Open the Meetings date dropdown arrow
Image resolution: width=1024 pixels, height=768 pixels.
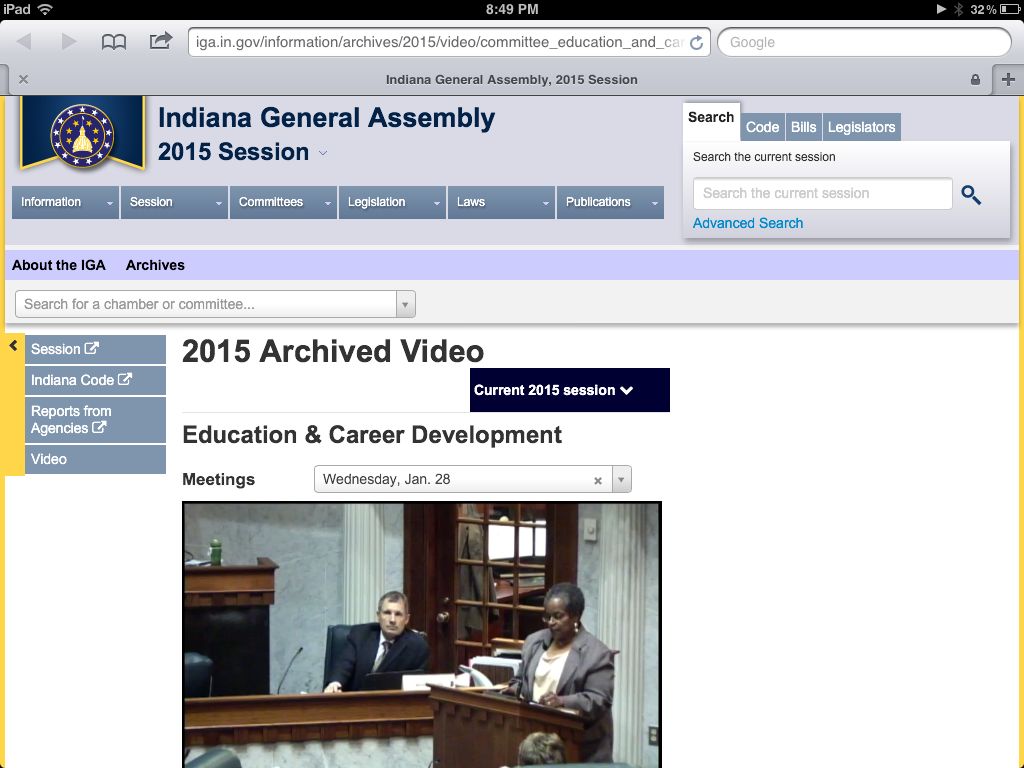pyautogui.click(x=621, y=479)
